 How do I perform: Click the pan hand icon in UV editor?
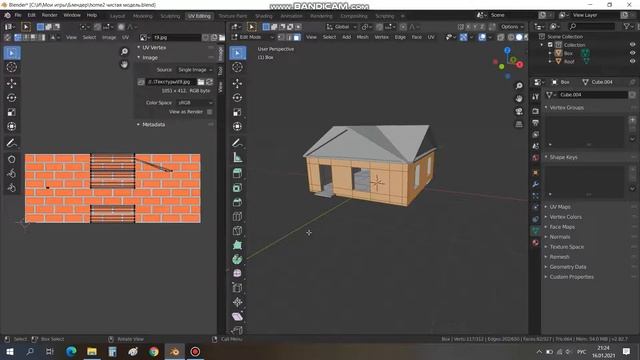(124, 64)
